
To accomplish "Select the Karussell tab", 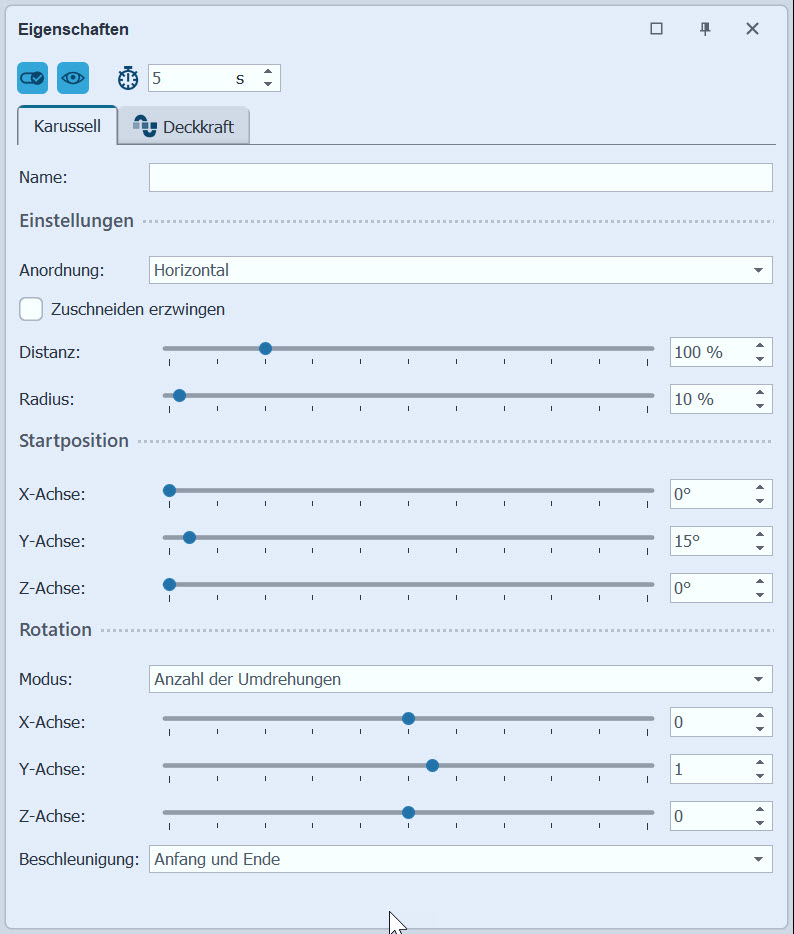I will coord(67,127).
